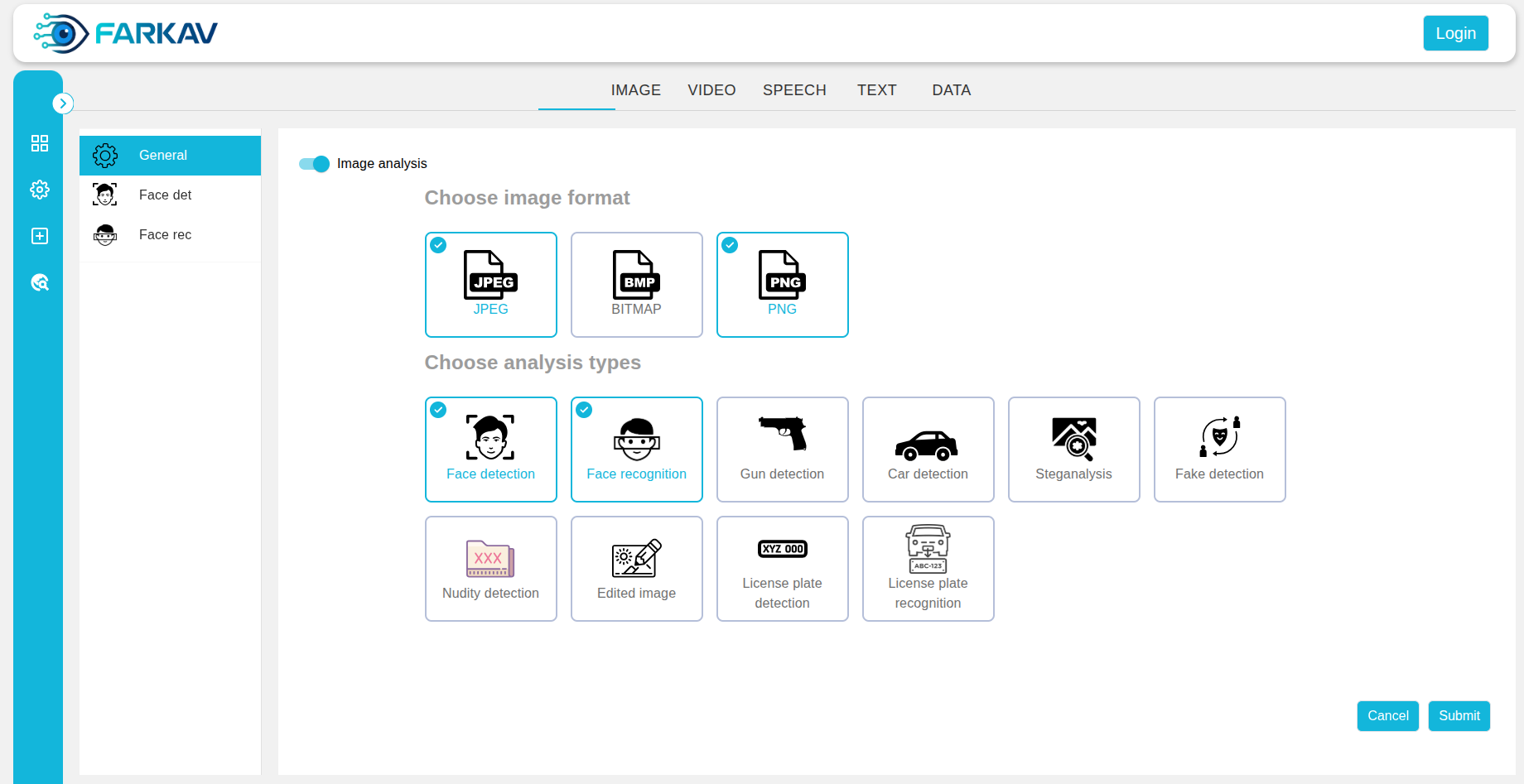Enable the Nudity detection tile
This screenshot has height=784, width=1524.
490,569
